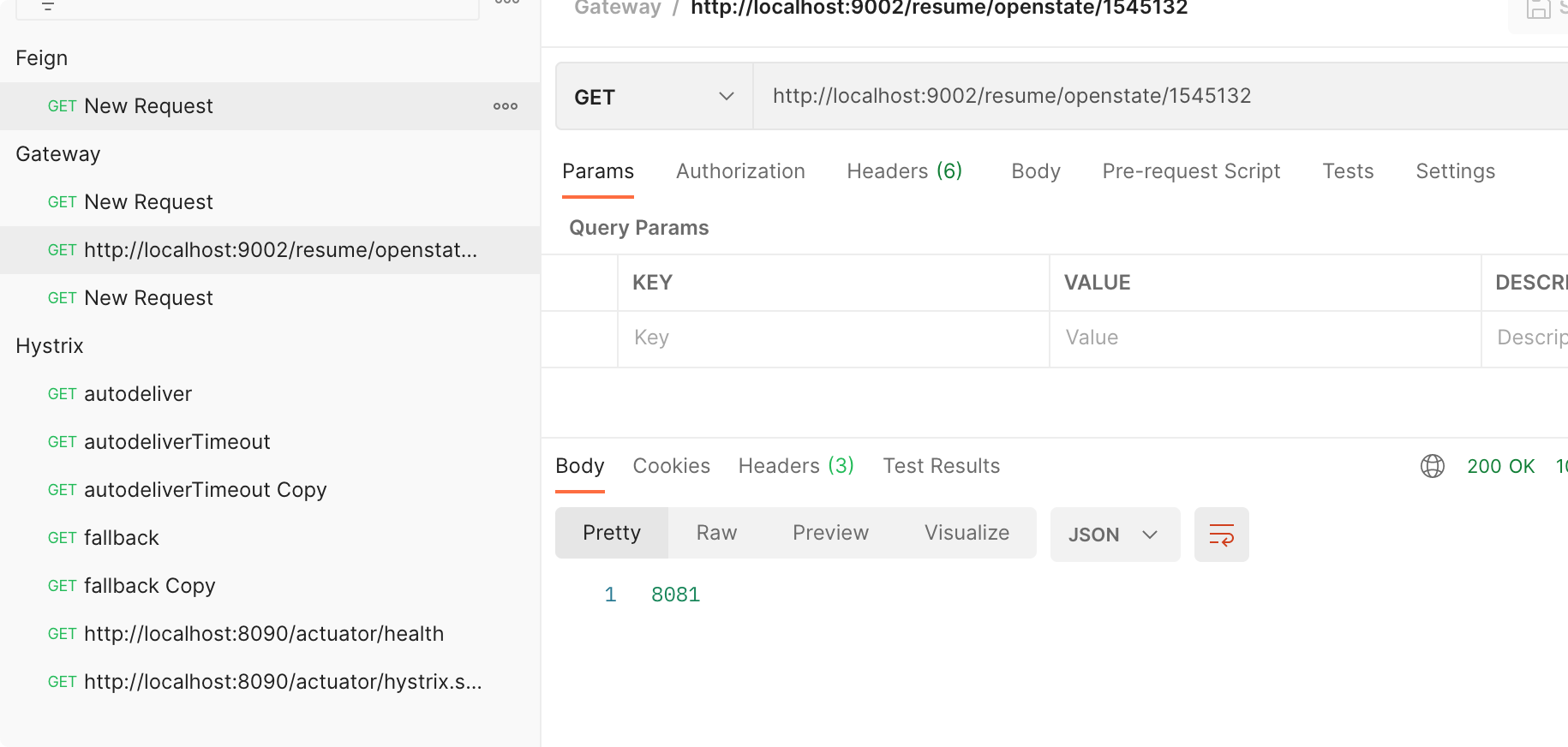Viewport: 1568px width, 747px height.
Task: Select the Raw view button
Action: click(x=716, y=533)
